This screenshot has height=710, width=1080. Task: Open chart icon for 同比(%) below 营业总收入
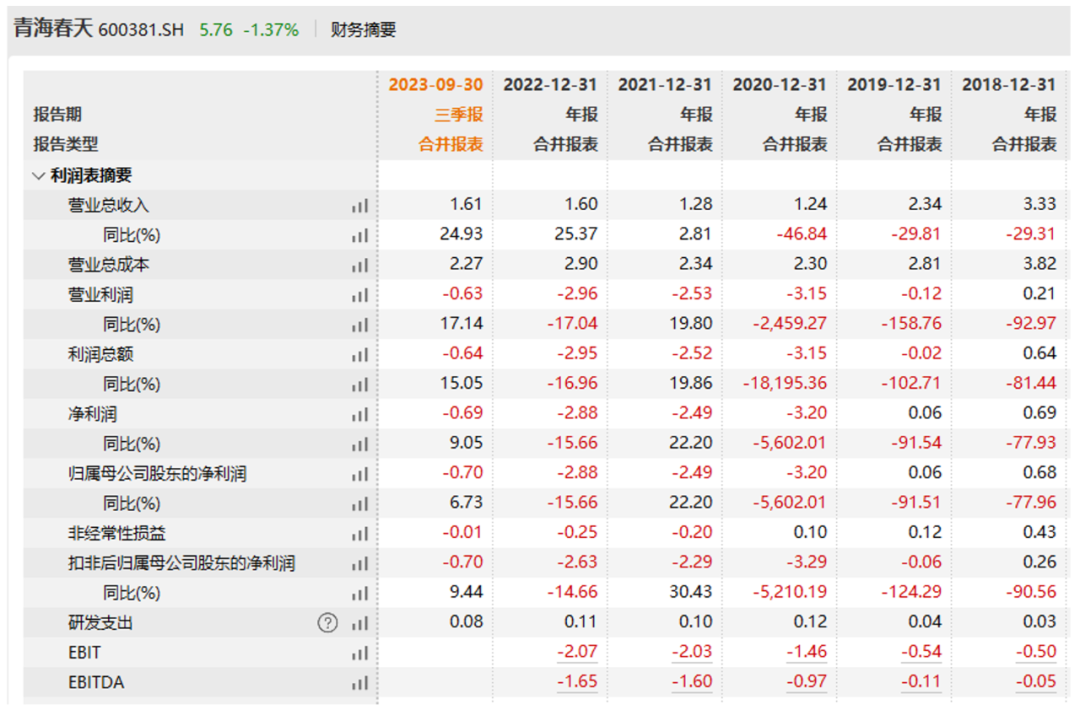(x=360, y=236)
